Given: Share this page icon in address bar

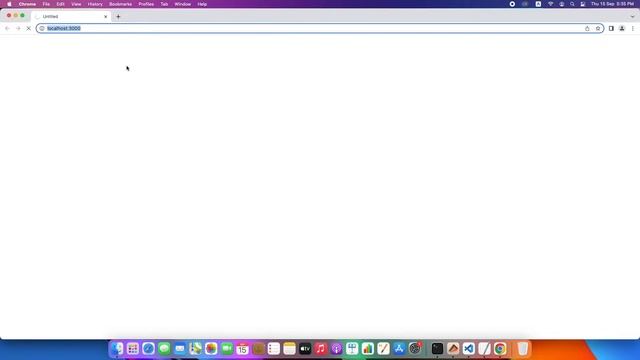Looking at the screenshot, I should click(587, 28).
